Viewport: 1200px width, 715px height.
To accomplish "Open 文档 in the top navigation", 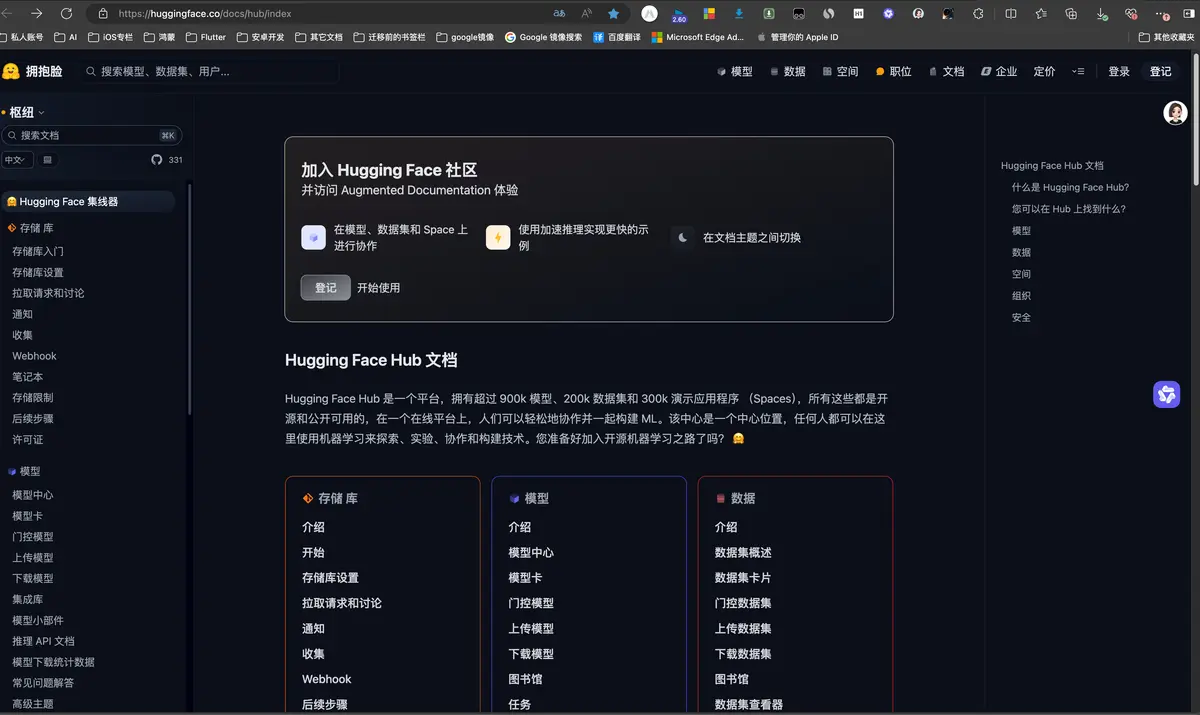I will tap(946, 72).
